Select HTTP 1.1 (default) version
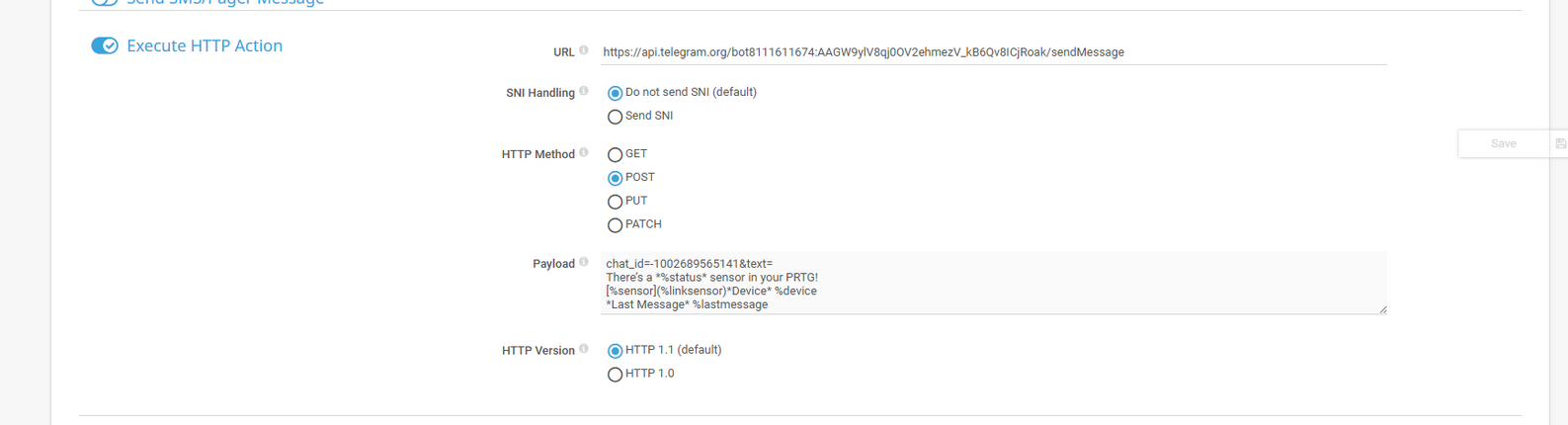1568x425 pixels. pos(615,351)
